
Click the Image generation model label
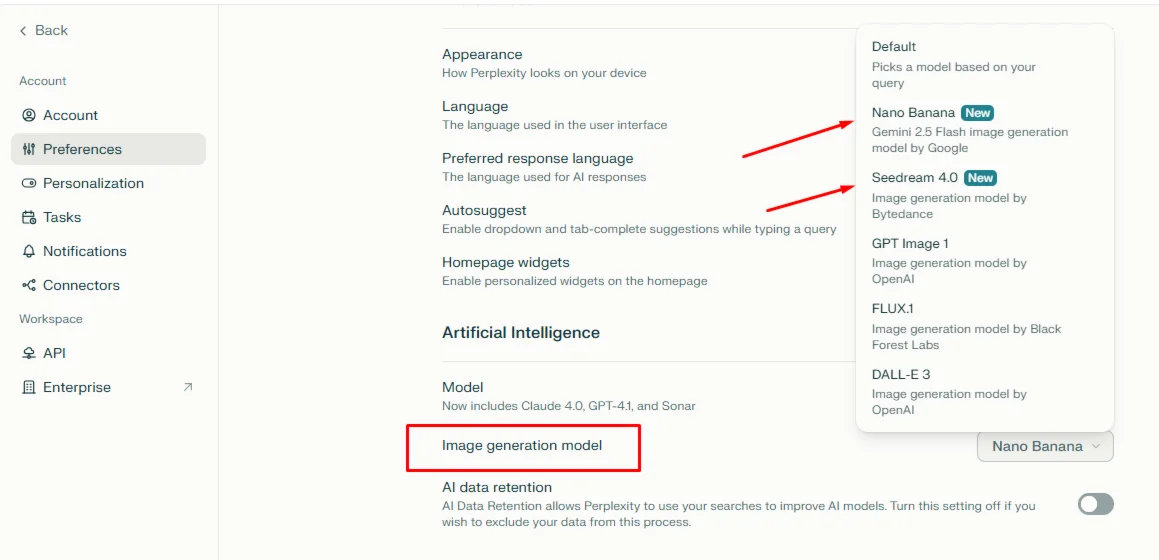522,445
